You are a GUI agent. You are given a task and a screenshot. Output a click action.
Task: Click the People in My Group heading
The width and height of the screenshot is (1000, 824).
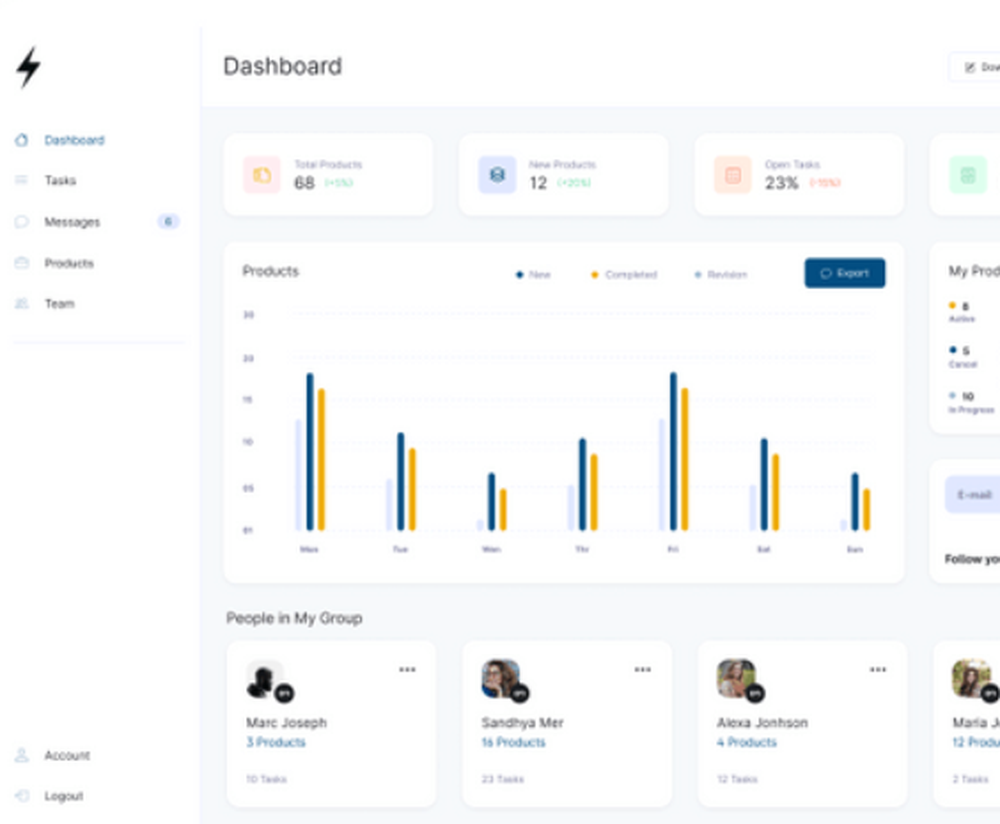click(x=295, y=618)
